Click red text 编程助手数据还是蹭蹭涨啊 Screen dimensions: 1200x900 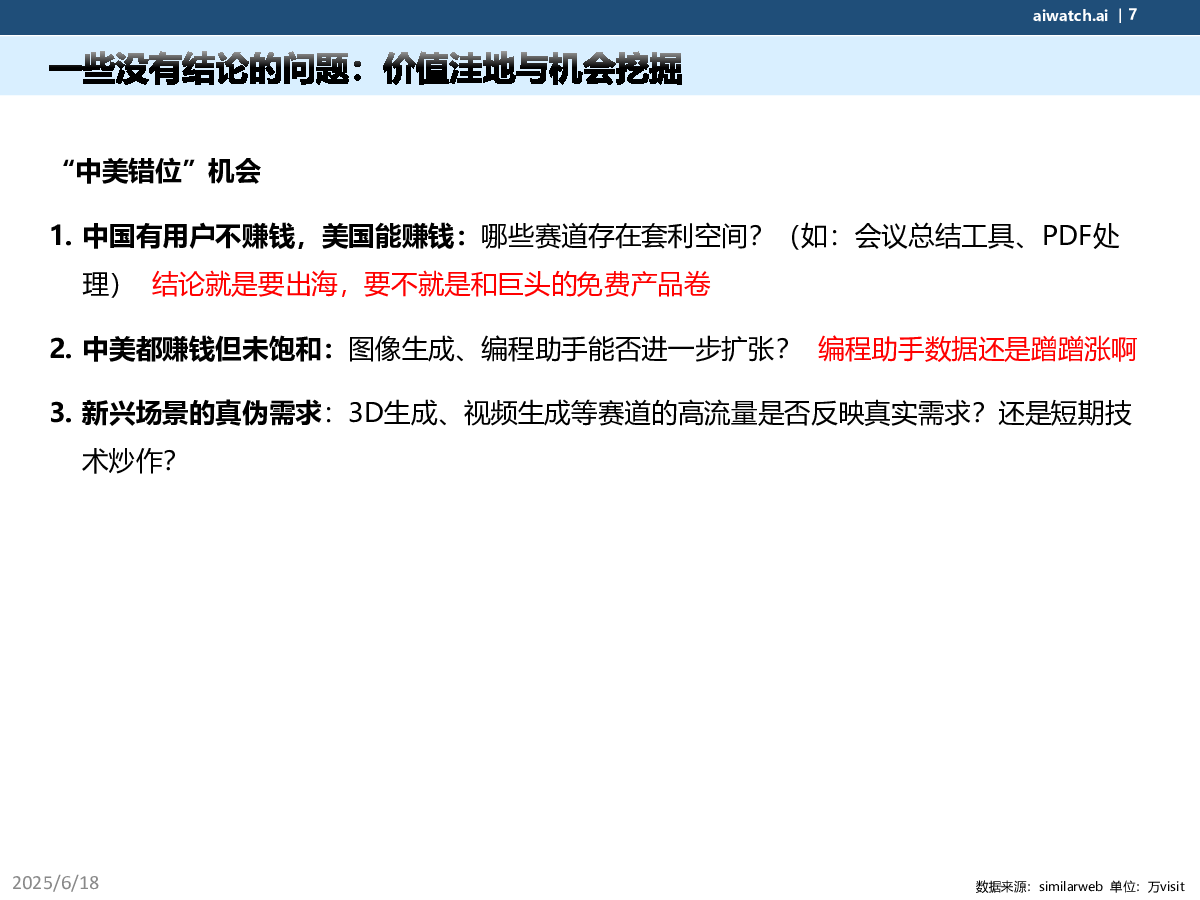(x=978, y=349)
